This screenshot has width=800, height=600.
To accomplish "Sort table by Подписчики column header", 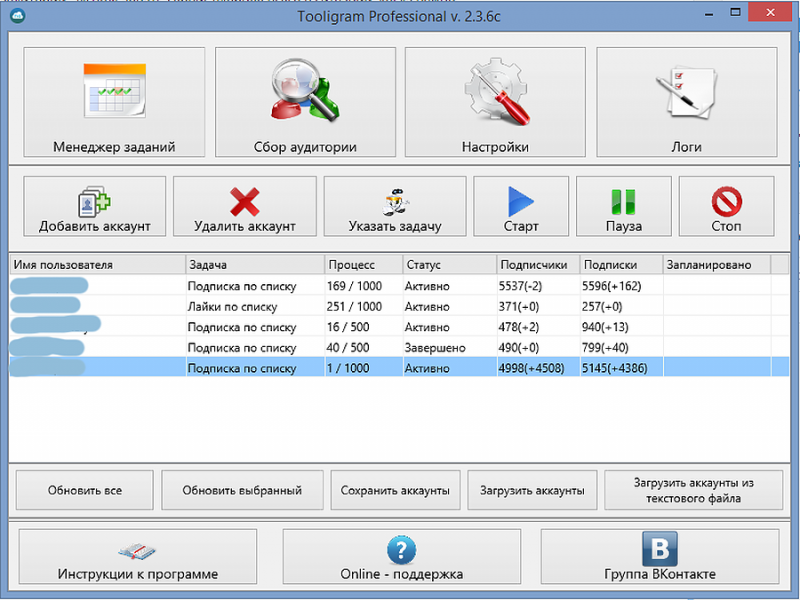I will pyautogui.click(x=537, y=265).
